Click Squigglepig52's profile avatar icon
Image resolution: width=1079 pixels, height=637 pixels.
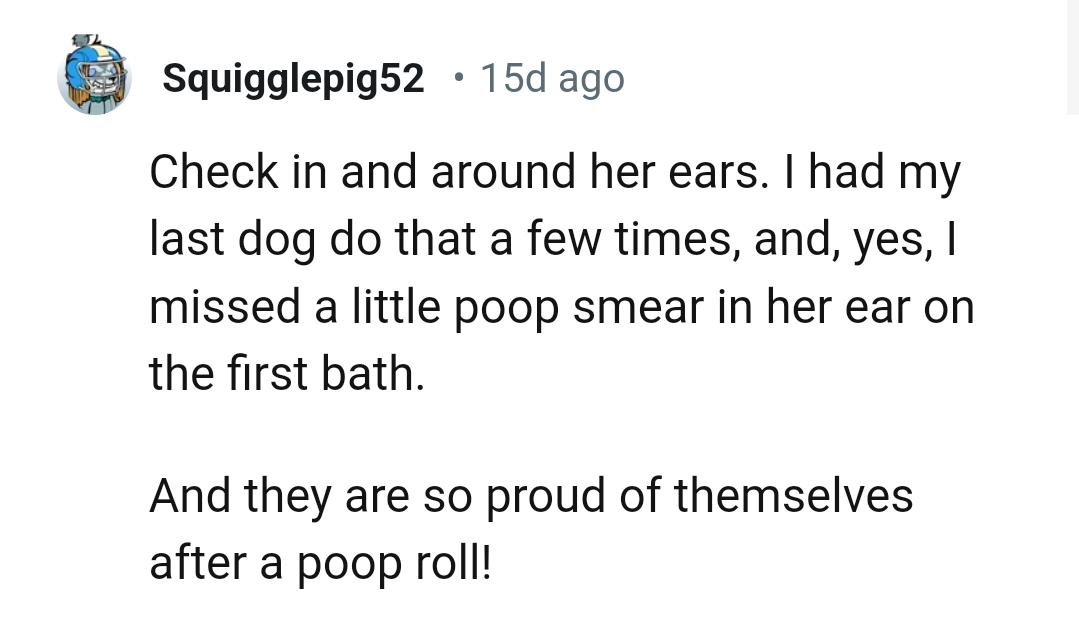[95, 76]
